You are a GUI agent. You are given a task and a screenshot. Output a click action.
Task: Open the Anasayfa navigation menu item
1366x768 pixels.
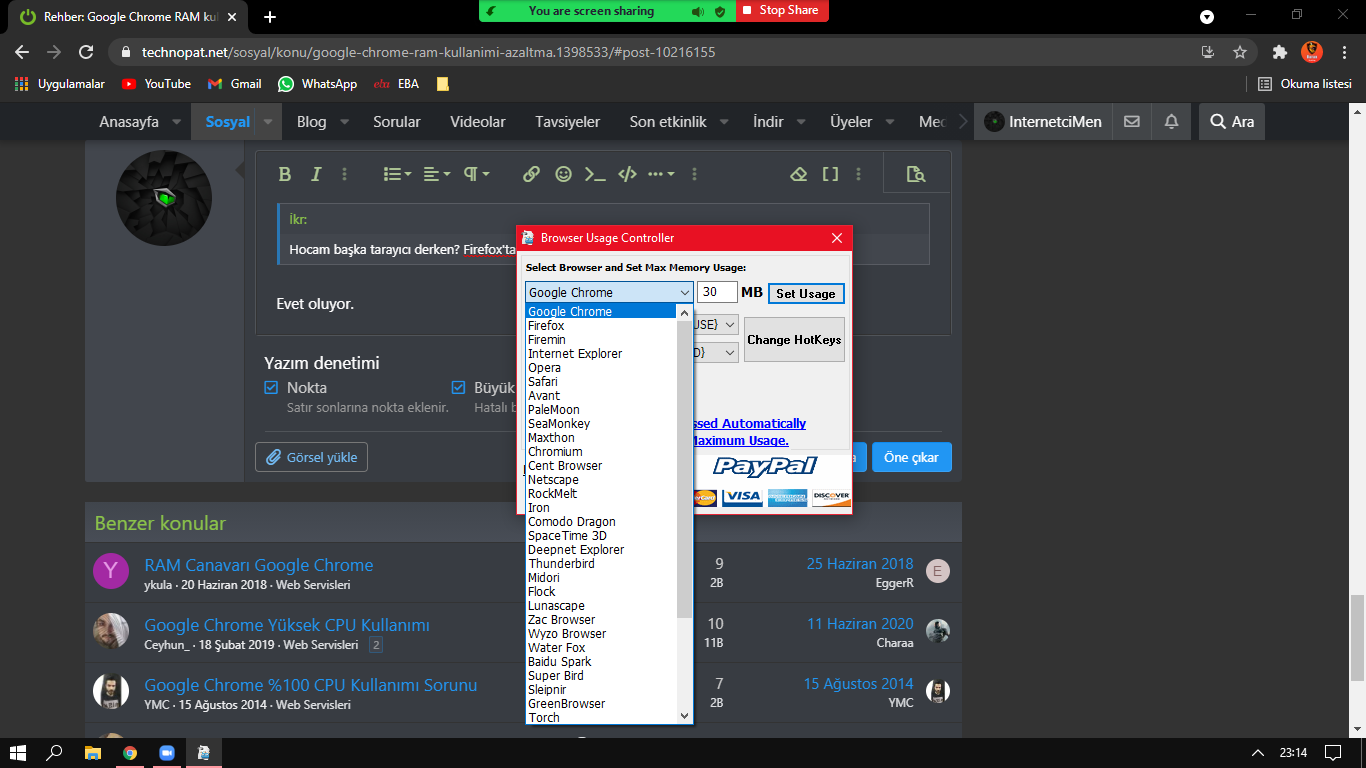coord(129,122)
